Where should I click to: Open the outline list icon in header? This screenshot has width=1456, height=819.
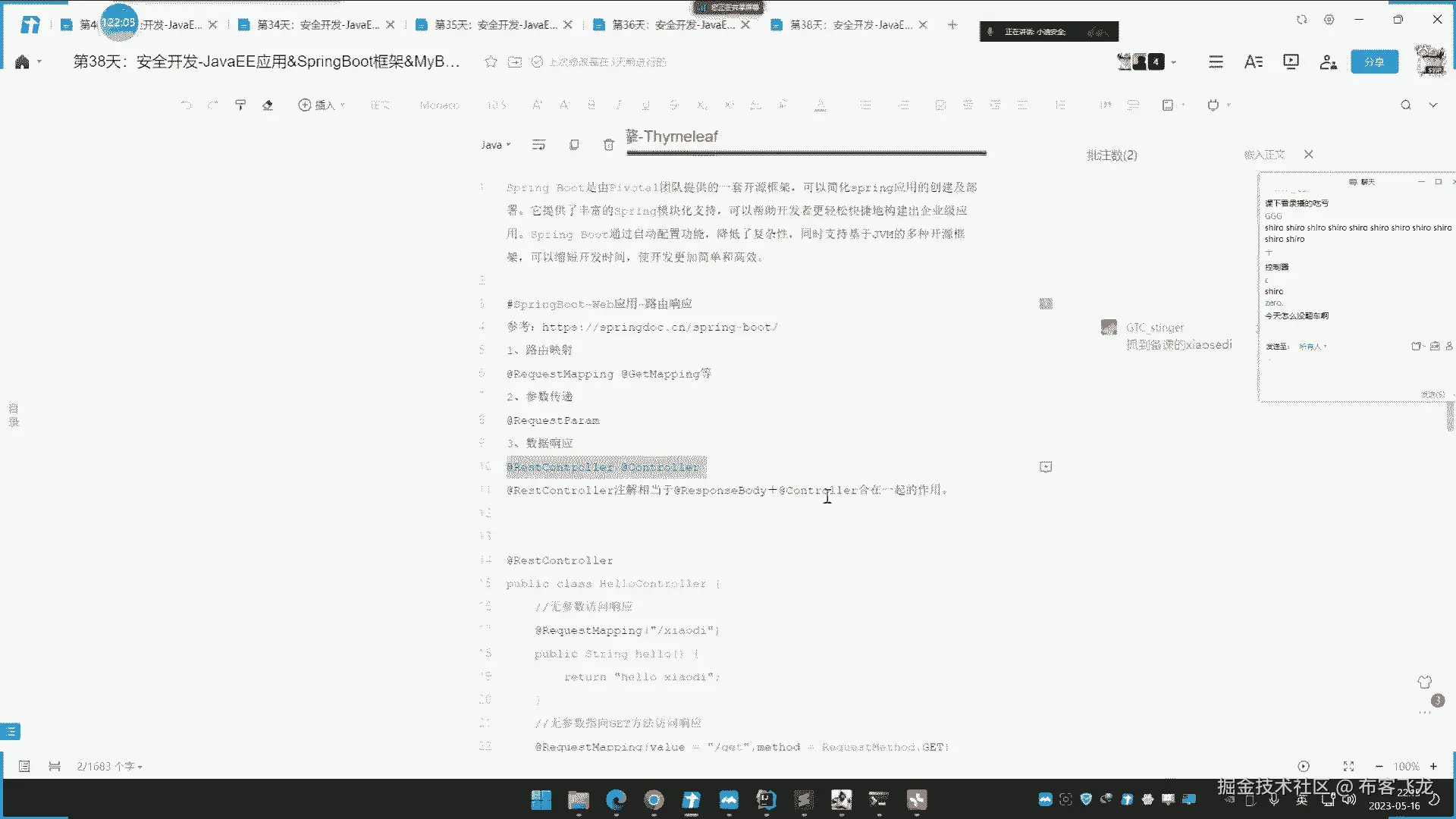(1216, 61)
